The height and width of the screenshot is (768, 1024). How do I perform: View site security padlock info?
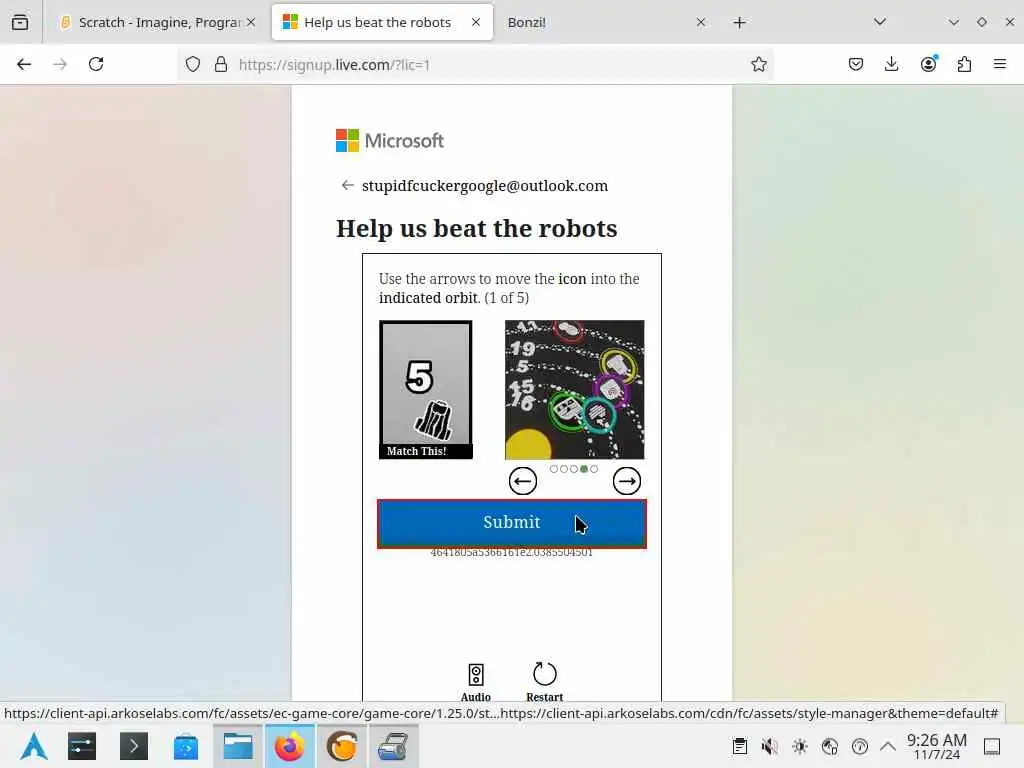[x=221, y=64]
